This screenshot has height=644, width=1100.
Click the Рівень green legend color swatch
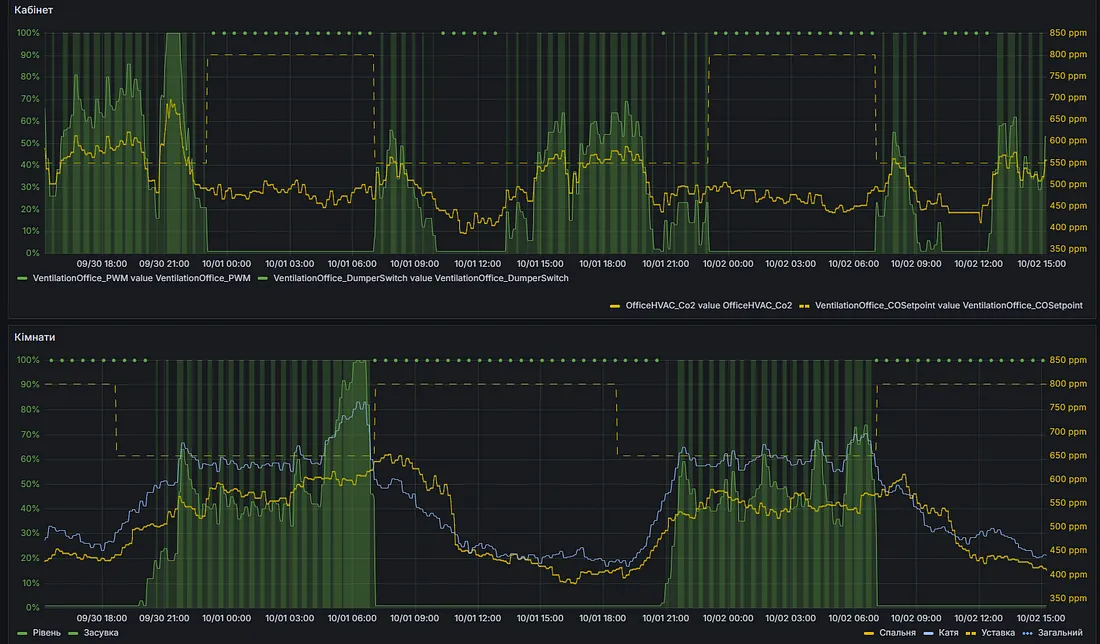(x=24, y=632)
